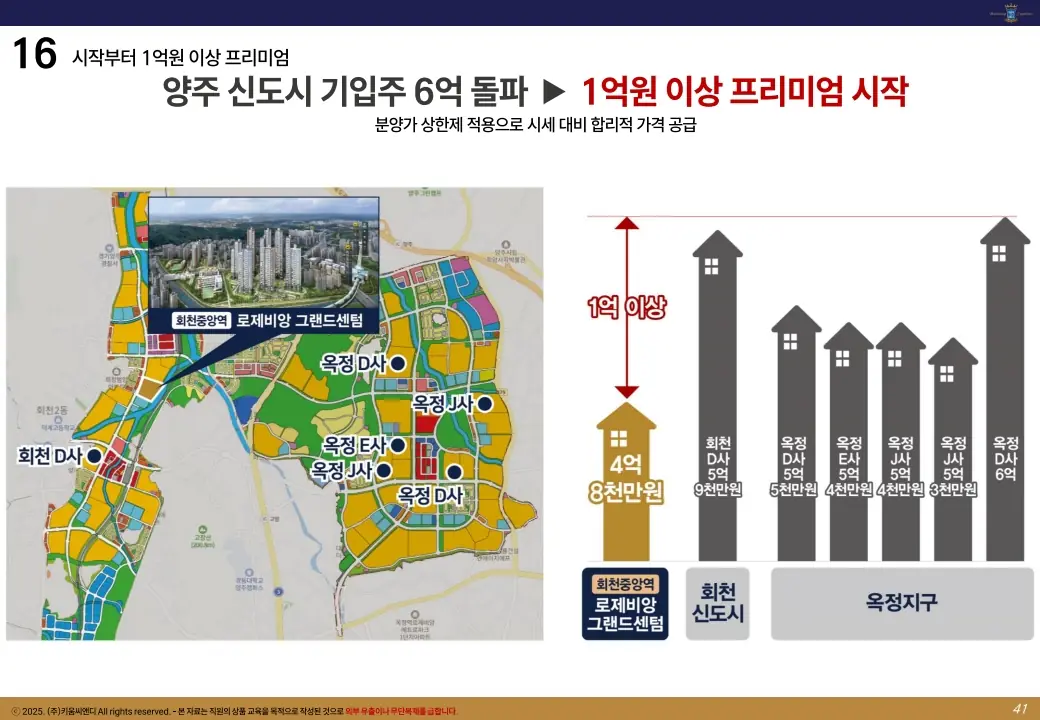Select the dark navy 로제비앙 그랜드센텀 box under chart
1040x720 pixels.
[x=624, y=604]
